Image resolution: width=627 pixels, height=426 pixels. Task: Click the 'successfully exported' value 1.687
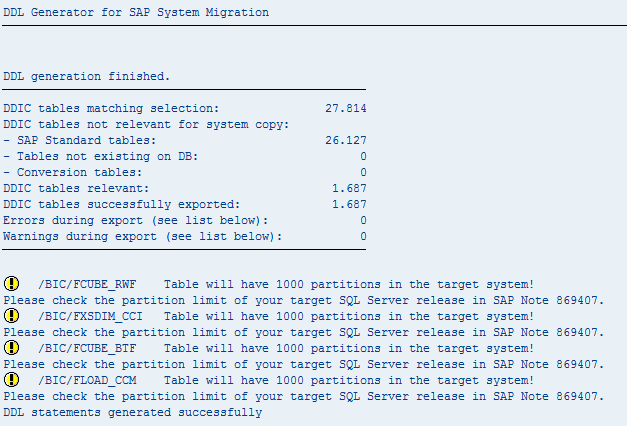pos(349,204)
